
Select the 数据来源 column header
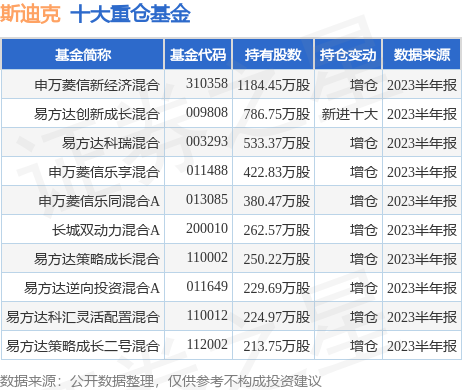(422, 54)
